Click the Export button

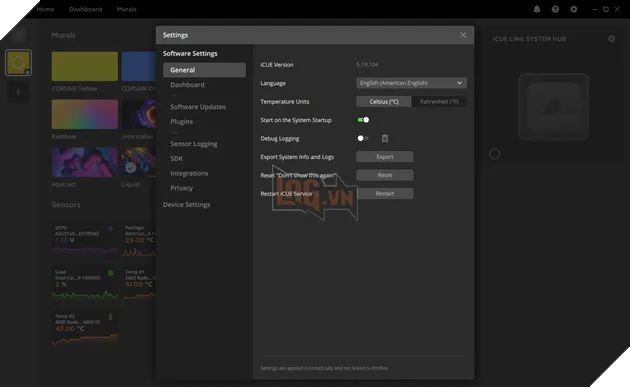385,157
